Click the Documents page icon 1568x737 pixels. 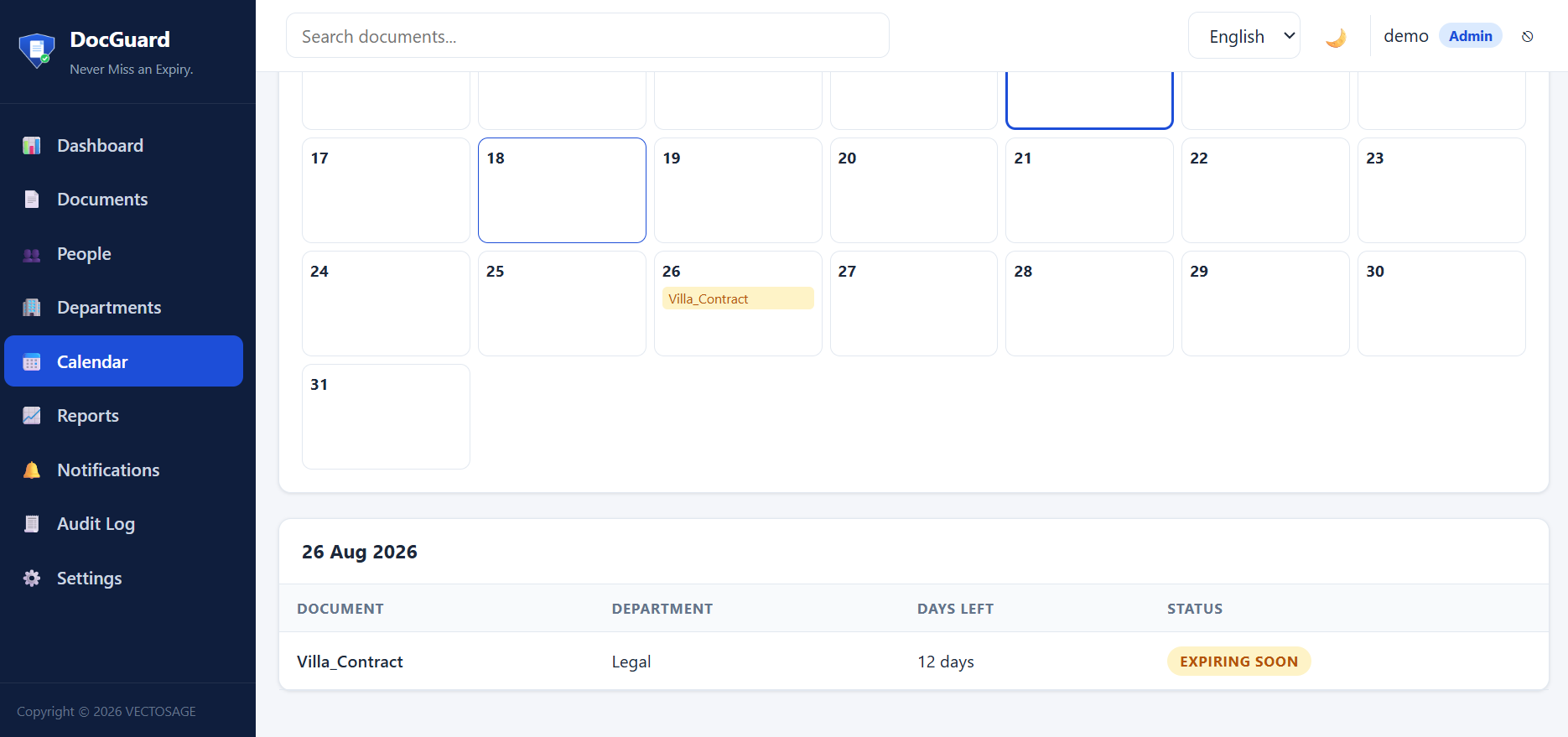[32, 200]
